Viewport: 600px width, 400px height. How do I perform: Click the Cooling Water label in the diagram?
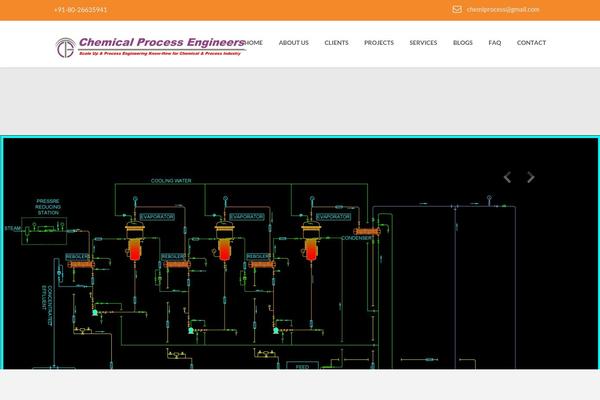click(171, 181)
